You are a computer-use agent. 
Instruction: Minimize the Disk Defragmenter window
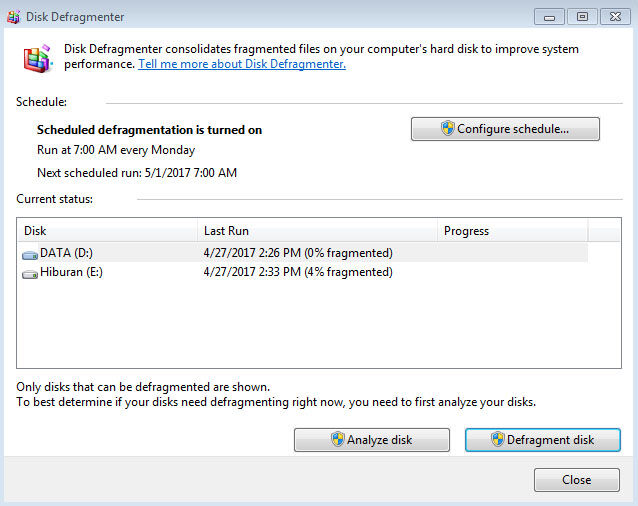point(548,15)
